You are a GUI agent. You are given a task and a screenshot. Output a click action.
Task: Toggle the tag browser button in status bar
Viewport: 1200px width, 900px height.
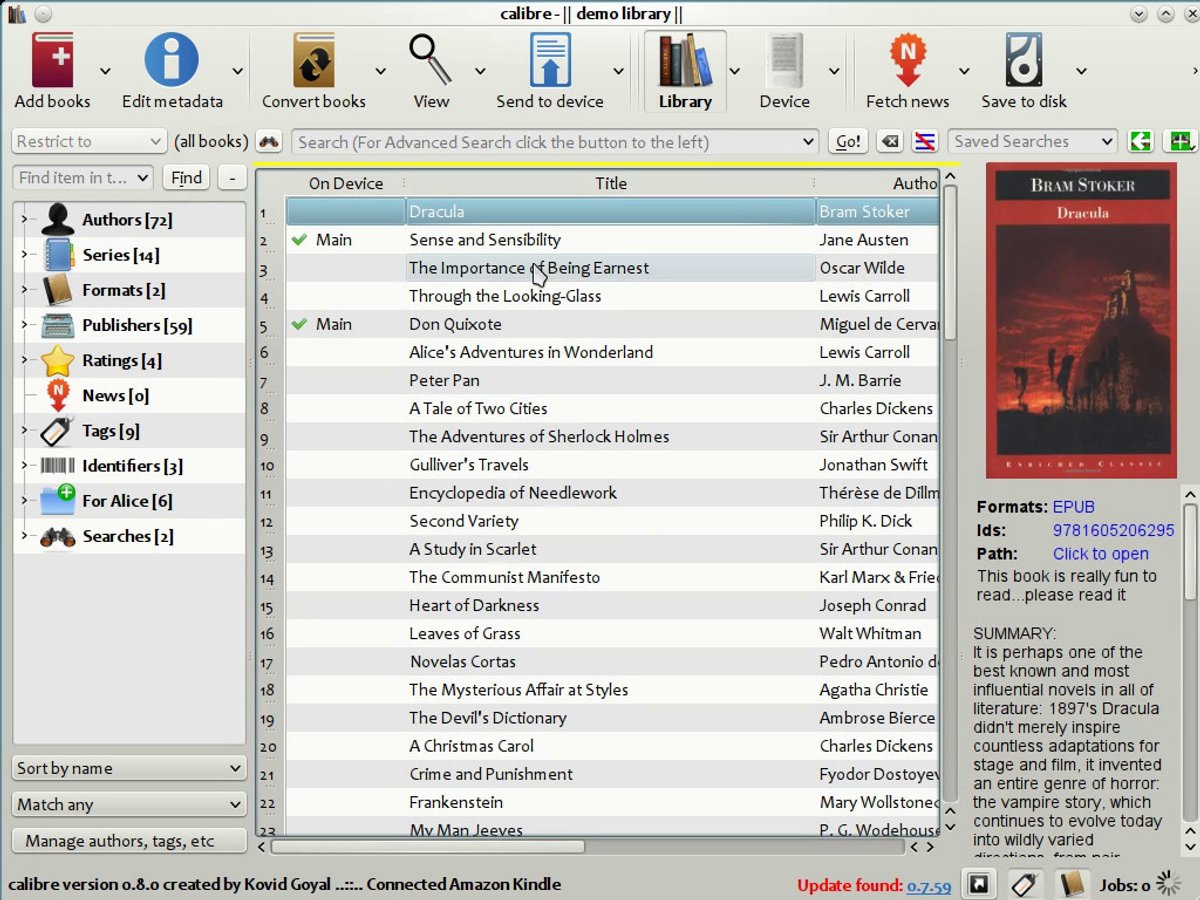pos(1024,884)
